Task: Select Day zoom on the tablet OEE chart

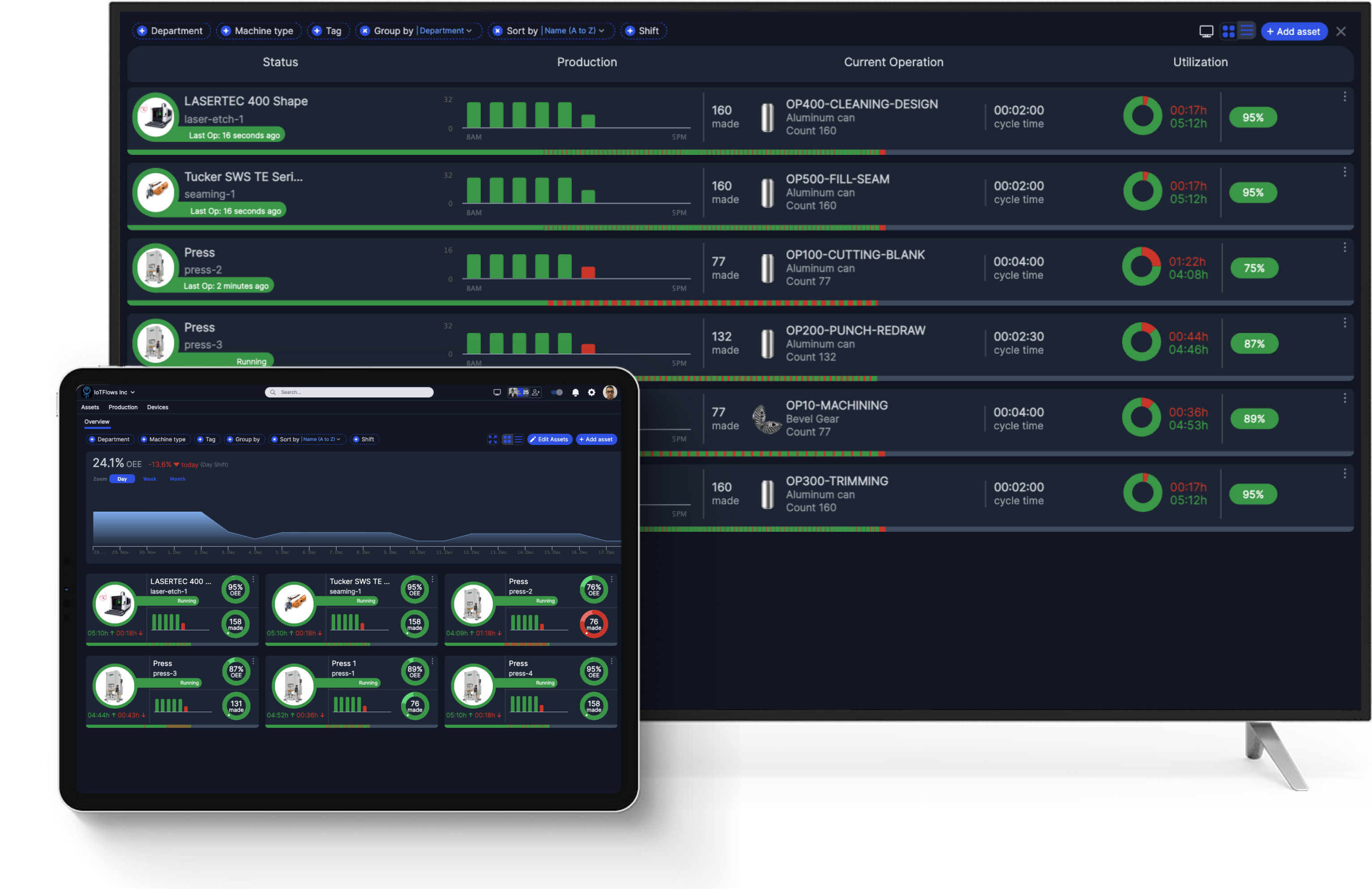Action: coord(122,479)
